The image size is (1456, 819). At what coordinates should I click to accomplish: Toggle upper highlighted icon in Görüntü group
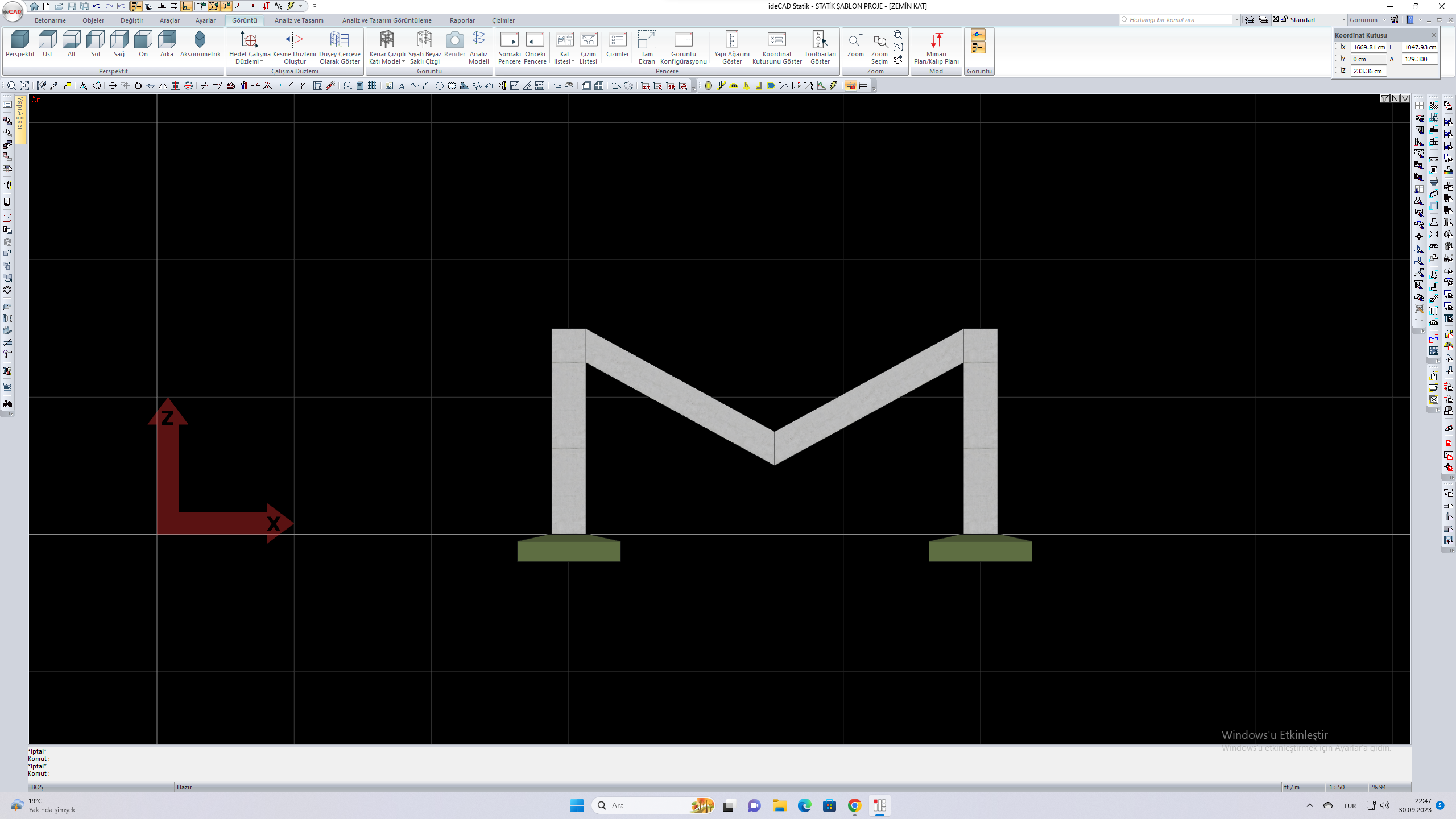click(977, 35)
